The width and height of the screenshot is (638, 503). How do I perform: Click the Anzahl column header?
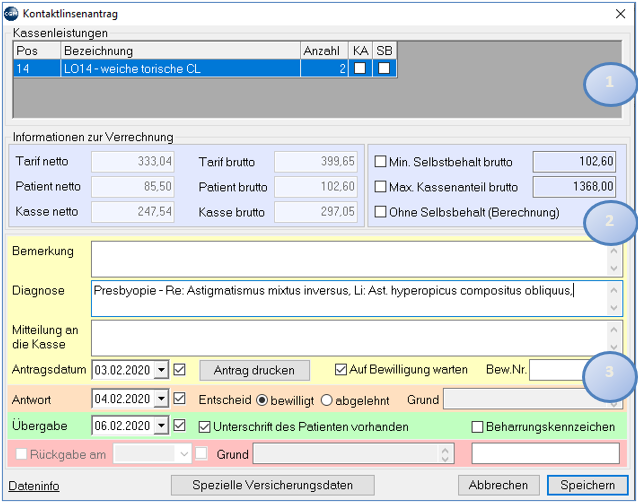[x=324, y=51]
